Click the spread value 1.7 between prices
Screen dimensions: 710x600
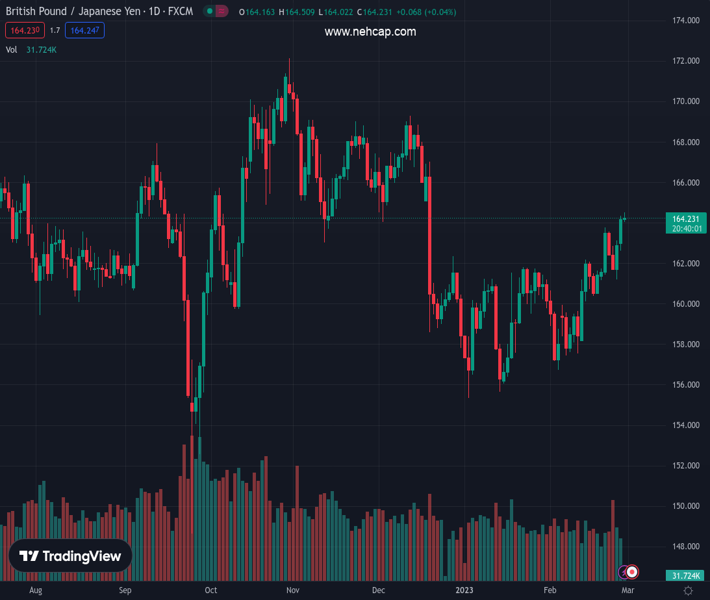point(55,31)
